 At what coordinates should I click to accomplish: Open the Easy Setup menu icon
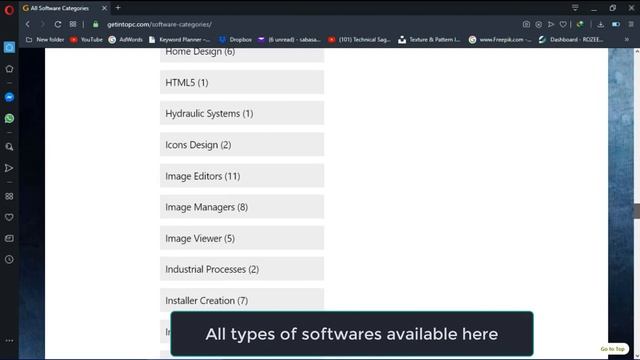(x=631, y=24)
